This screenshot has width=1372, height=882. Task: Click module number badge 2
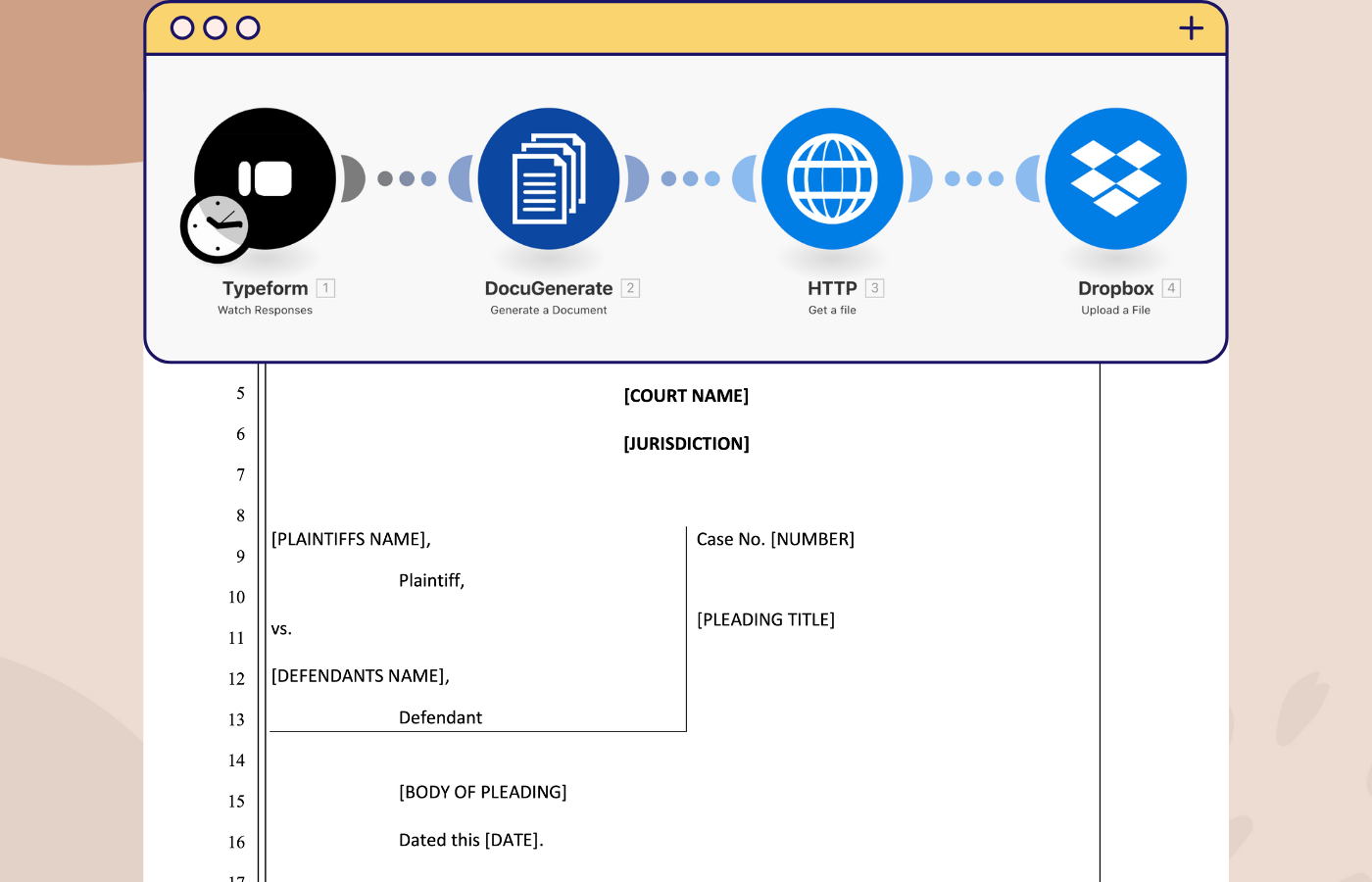630,288
